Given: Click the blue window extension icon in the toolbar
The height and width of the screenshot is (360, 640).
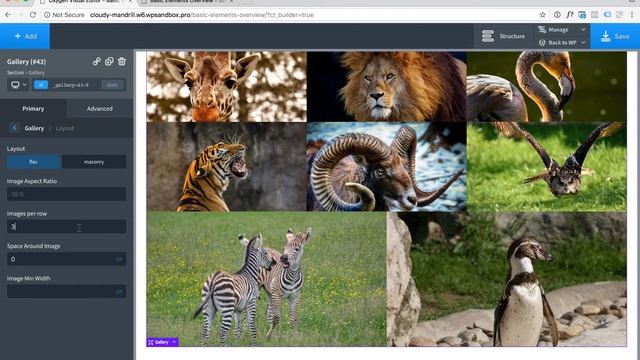Looking at the screenshot, I should coord(582,15).
